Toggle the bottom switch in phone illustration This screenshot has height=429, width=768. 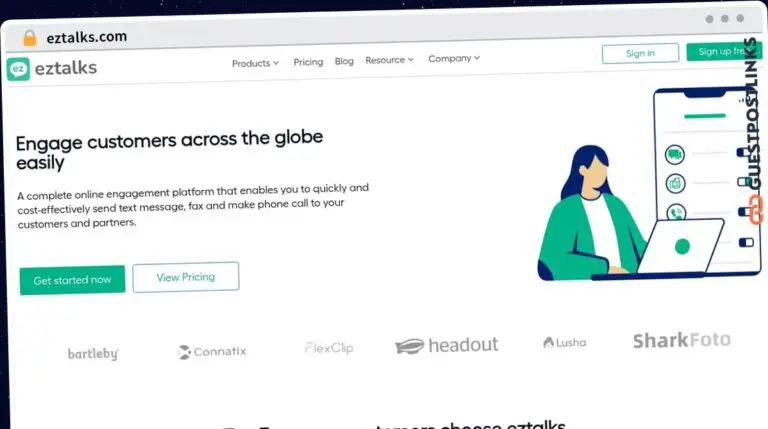[746, 242]
